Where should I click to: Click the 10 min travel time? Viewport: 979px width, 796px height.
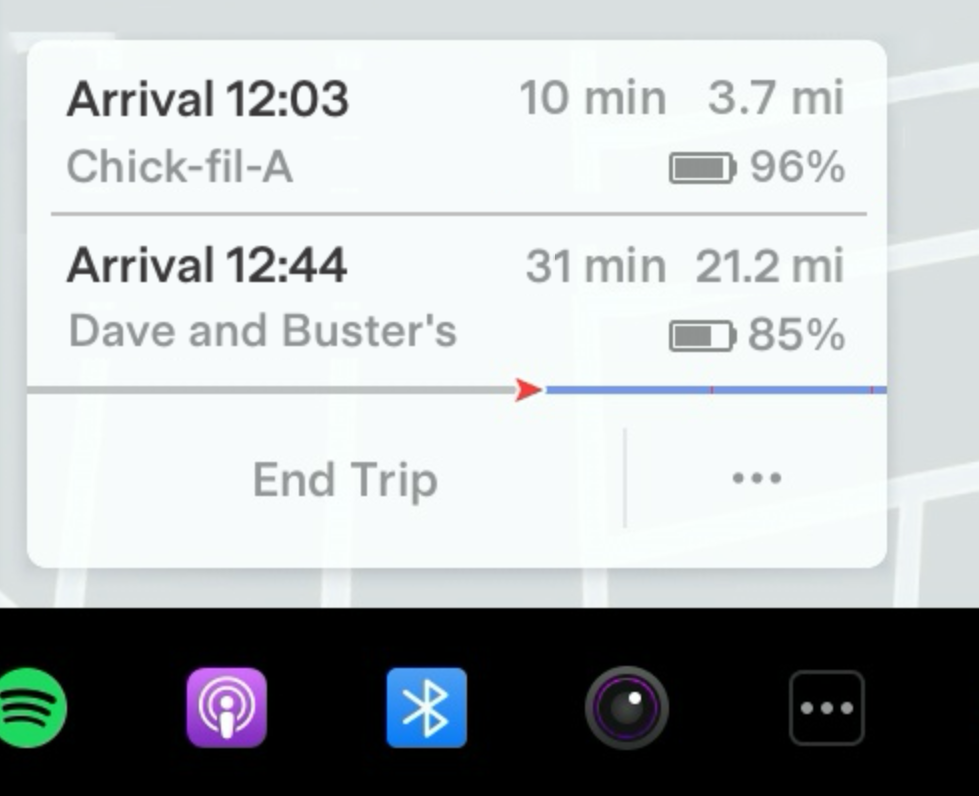click(593, 99)
